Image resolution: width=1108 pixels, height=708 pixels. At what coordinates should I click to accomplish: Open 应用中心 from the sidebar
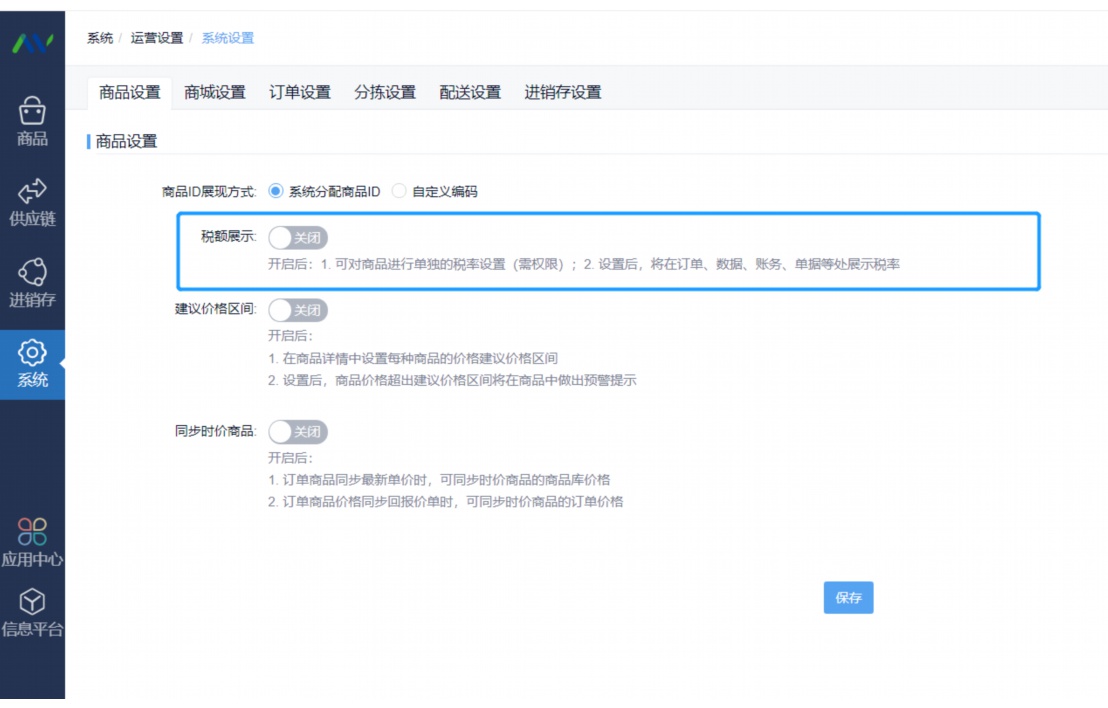click(x=33, y=543)
